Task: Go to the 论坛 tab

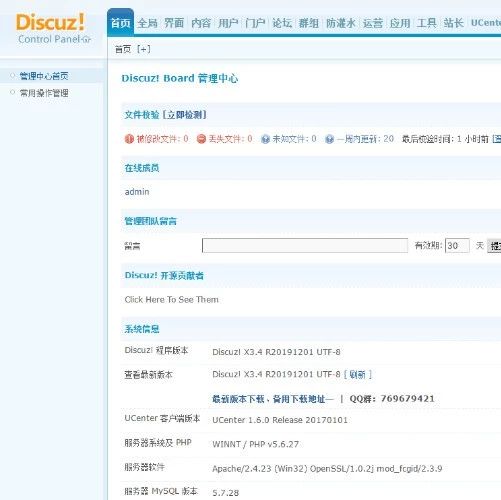Action: [282, 23]
